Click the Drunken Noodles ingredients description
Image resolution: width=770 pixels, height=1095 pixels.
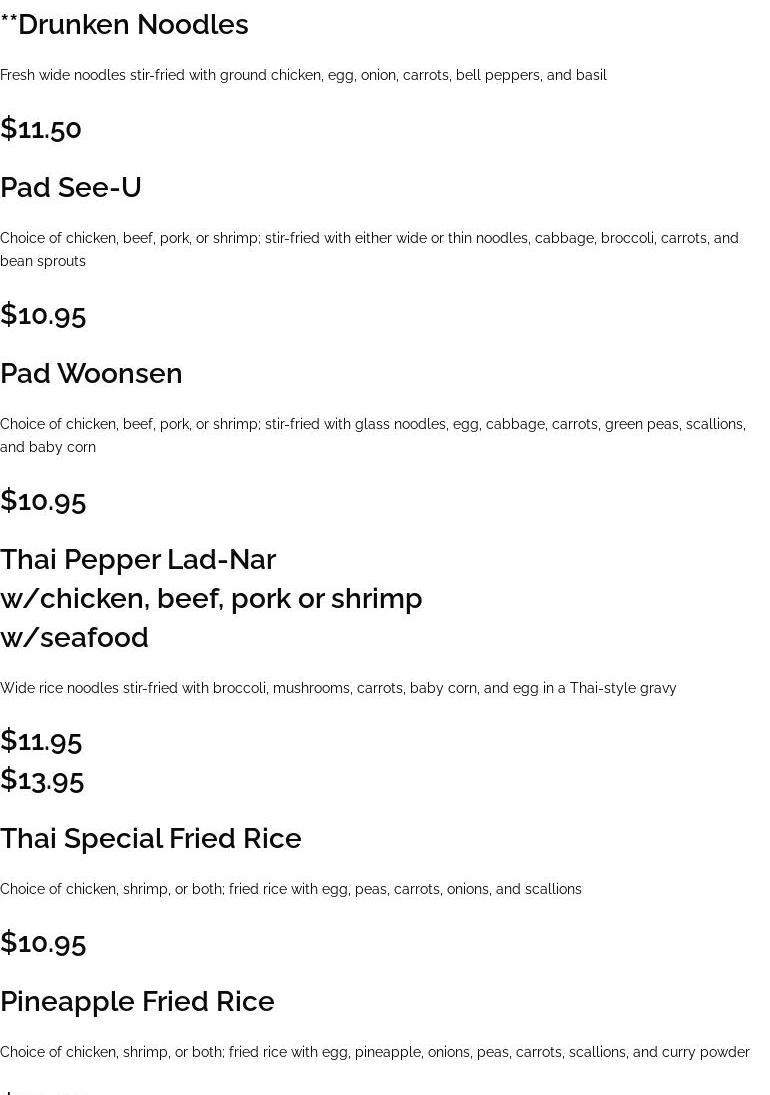point(303,75)
